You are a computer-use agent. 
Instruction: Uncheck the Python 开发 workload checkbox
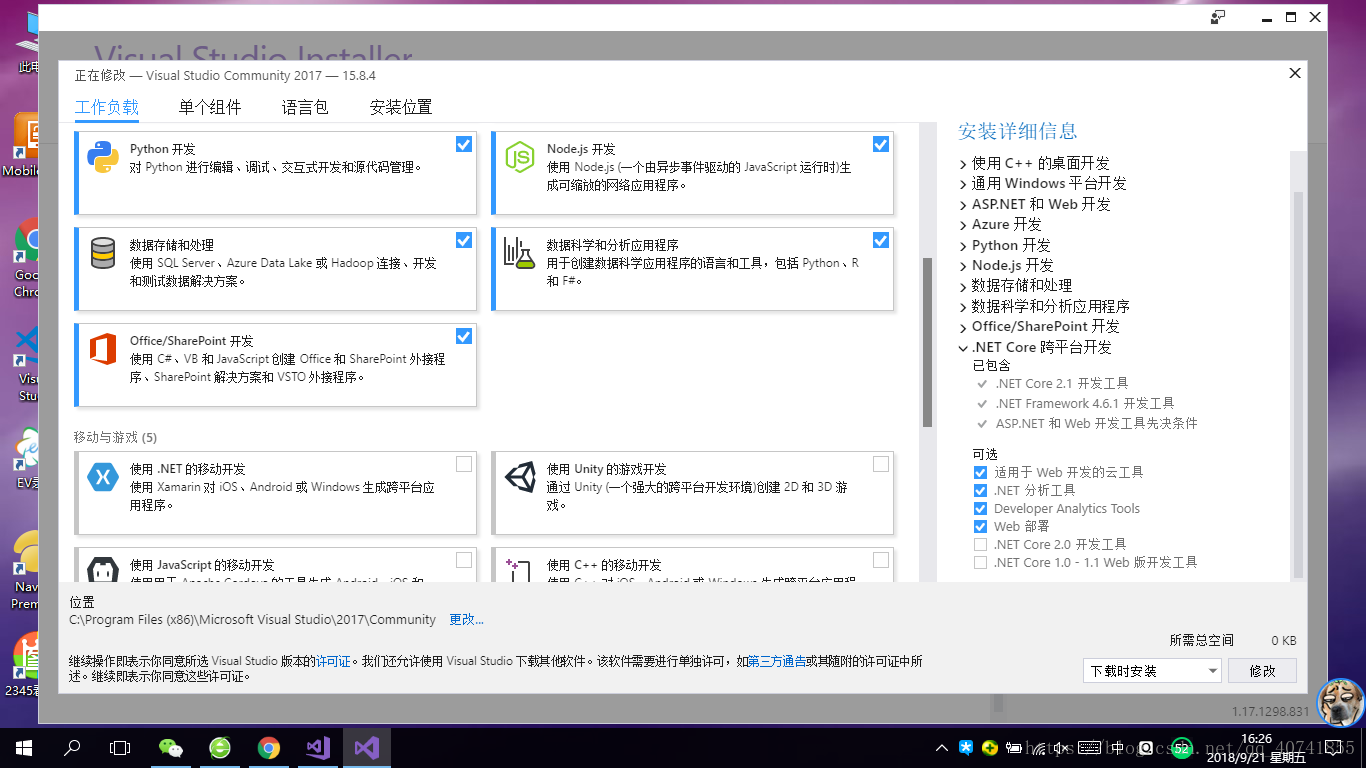point(464,144)
